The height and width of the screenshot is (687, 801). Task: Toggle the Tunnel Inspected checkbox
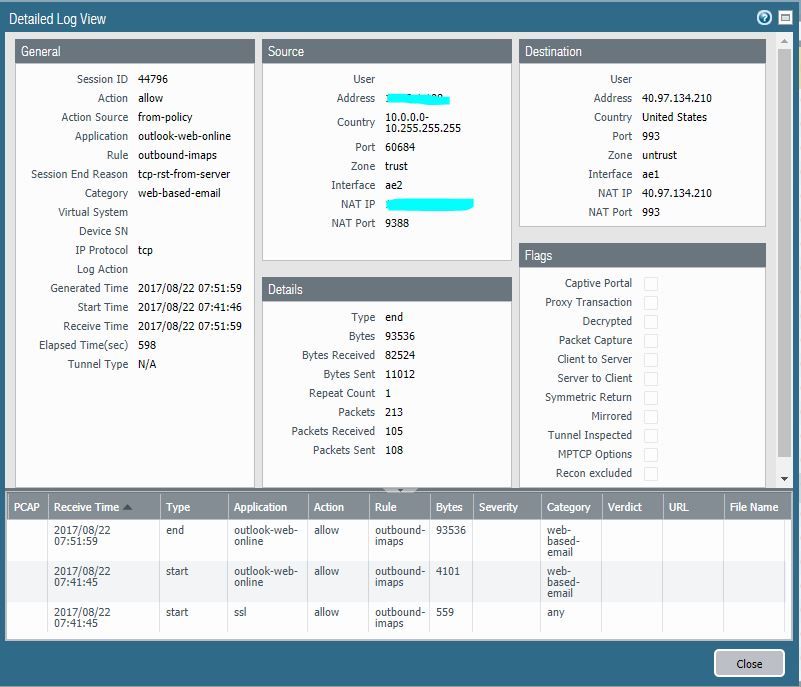(651, 436)
